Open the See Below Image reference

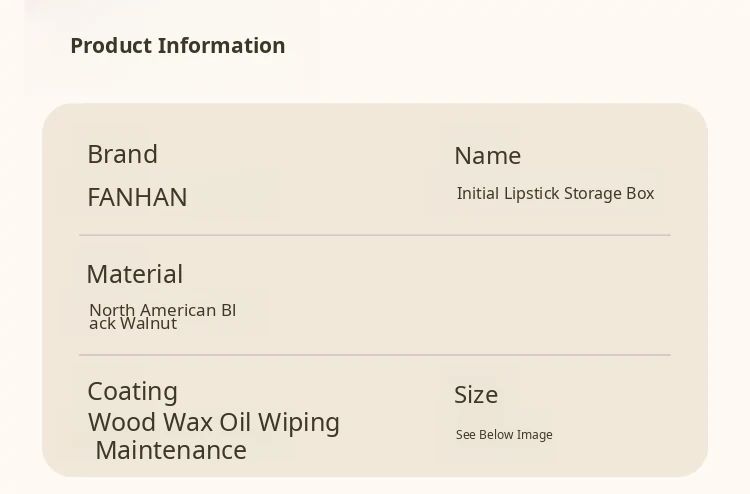504,435
